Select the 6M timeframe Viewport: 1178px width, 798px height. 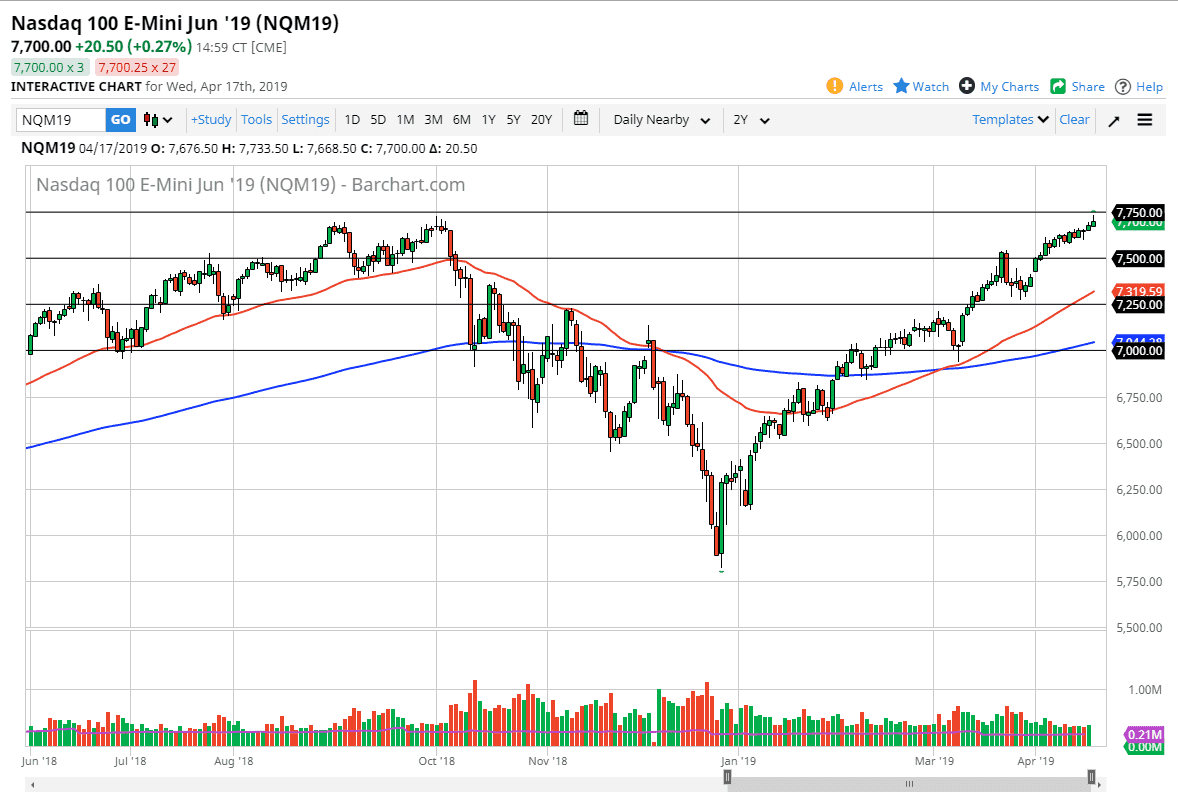pos(461,119)
